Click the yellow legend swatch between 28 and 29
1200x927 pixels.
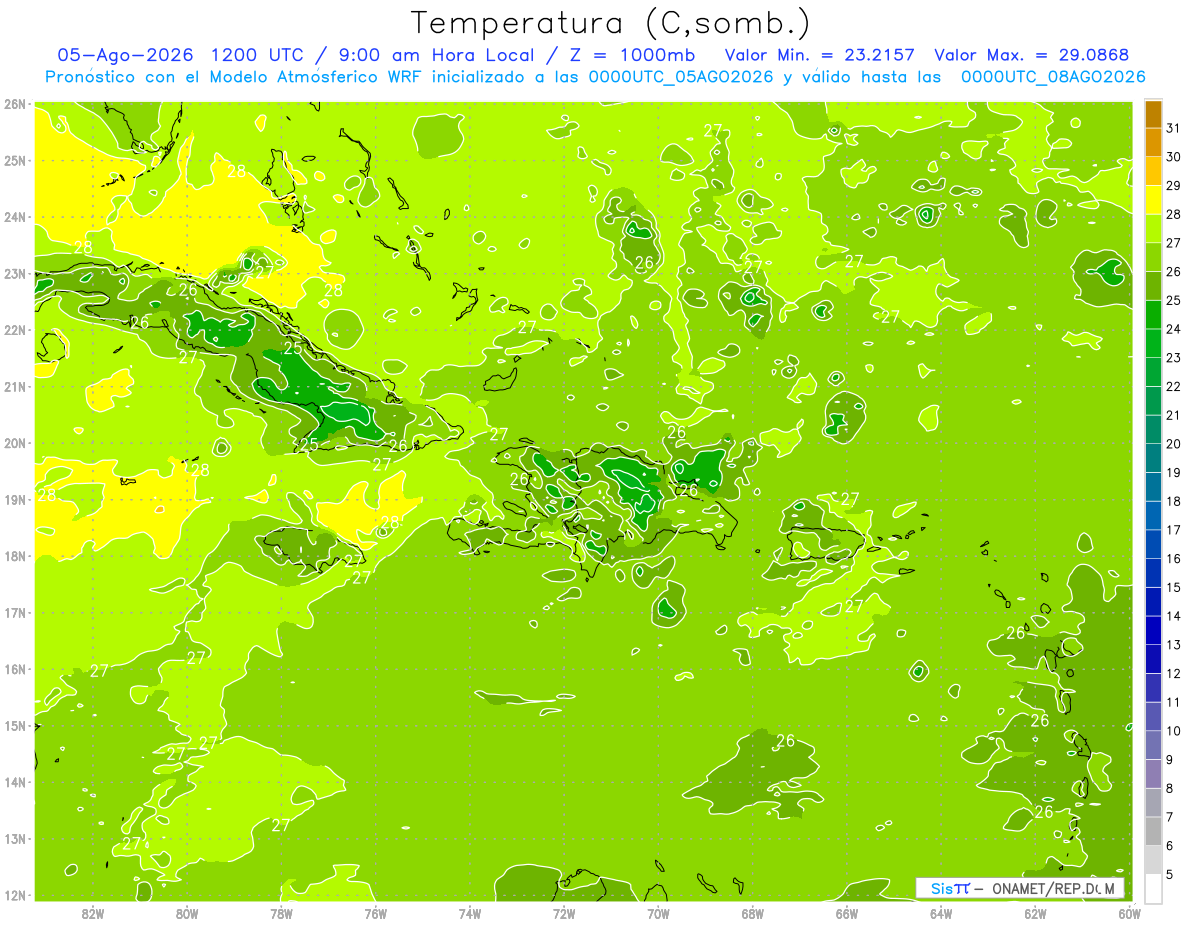(x=1153, y=200)
